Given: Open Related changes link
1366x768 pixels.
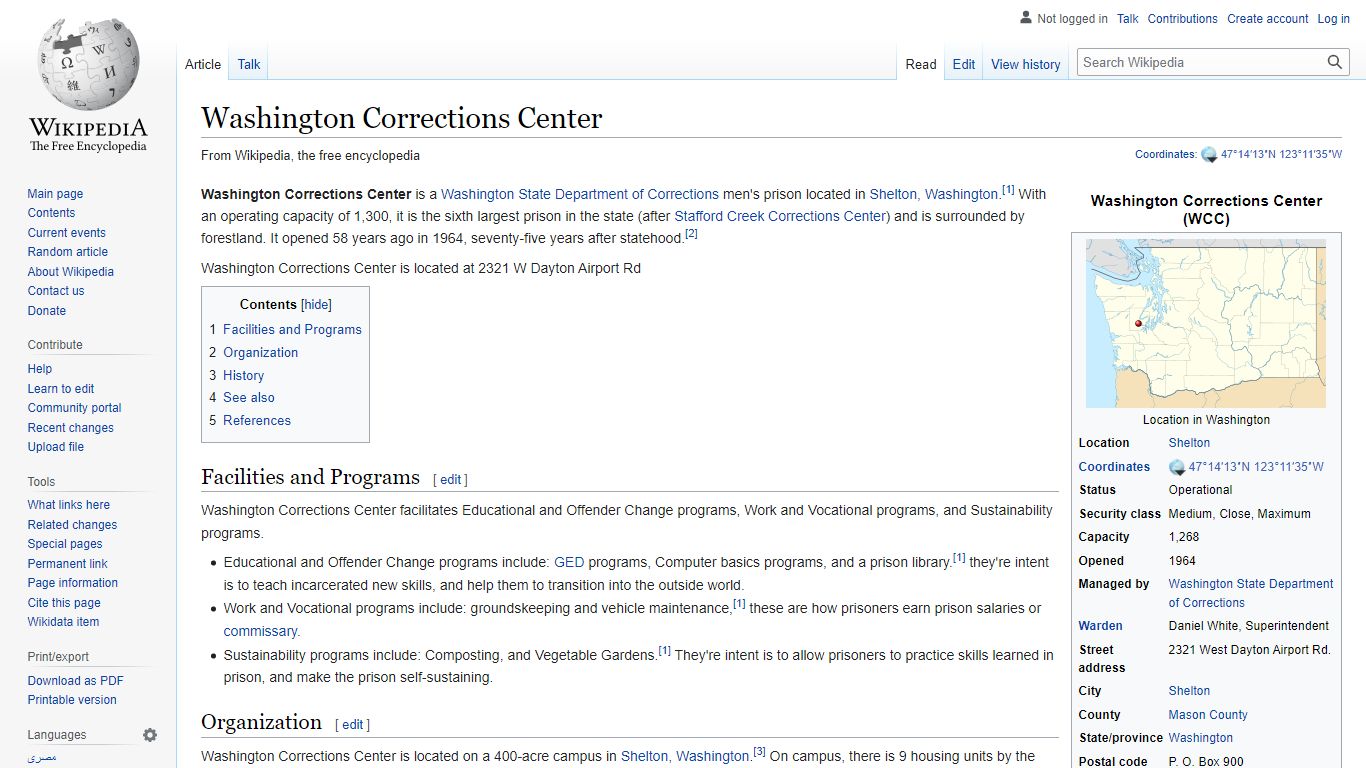Looking at the screenshot, I should click(72, 525).
